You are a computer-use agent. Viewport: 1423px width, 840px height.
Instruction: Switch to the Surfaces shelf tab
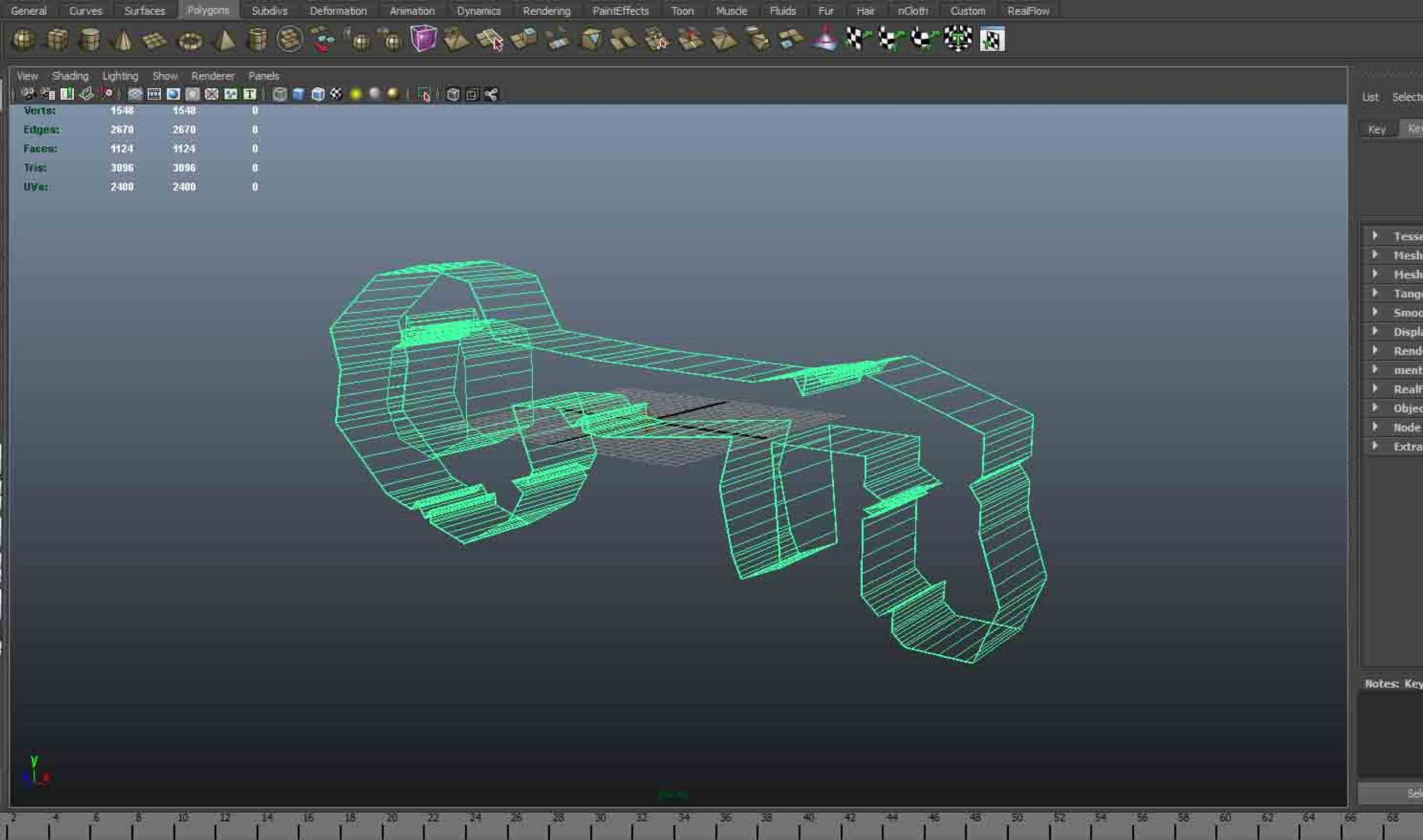145,10
